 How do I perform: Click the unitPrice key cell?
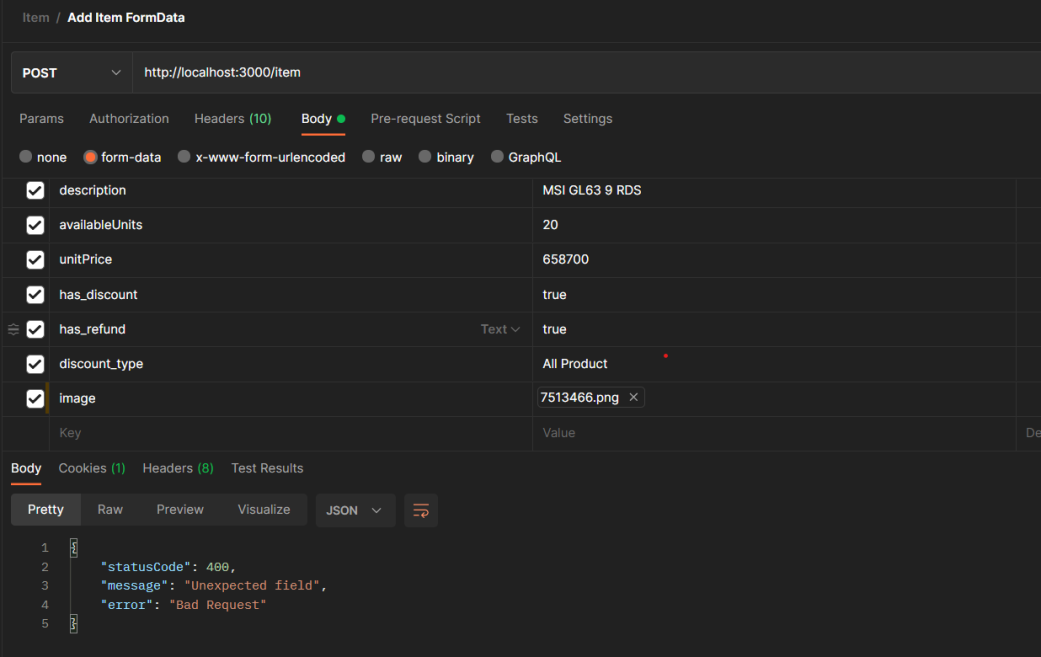(x=291, y=259)
